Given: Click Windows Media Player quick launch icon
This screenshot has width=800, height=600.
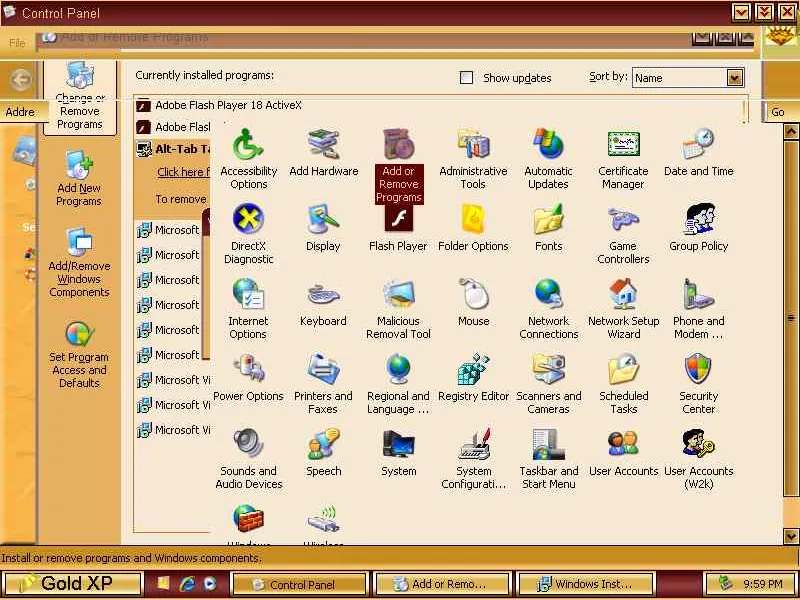Looking at the screenshot, I should 210,584.
